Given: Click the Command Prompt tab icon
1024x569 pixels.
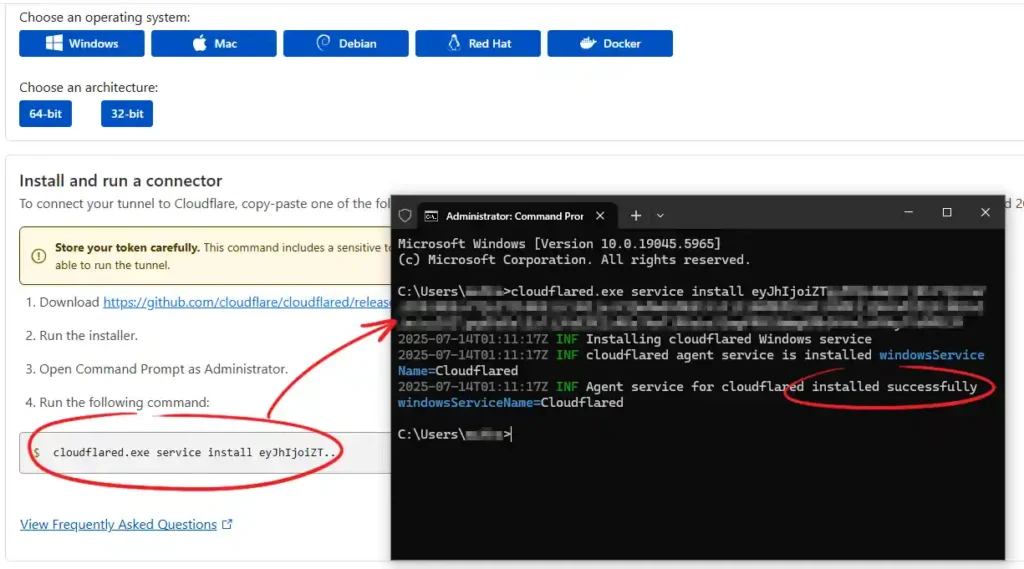Looking at the screenshot, I should (431, 216).
